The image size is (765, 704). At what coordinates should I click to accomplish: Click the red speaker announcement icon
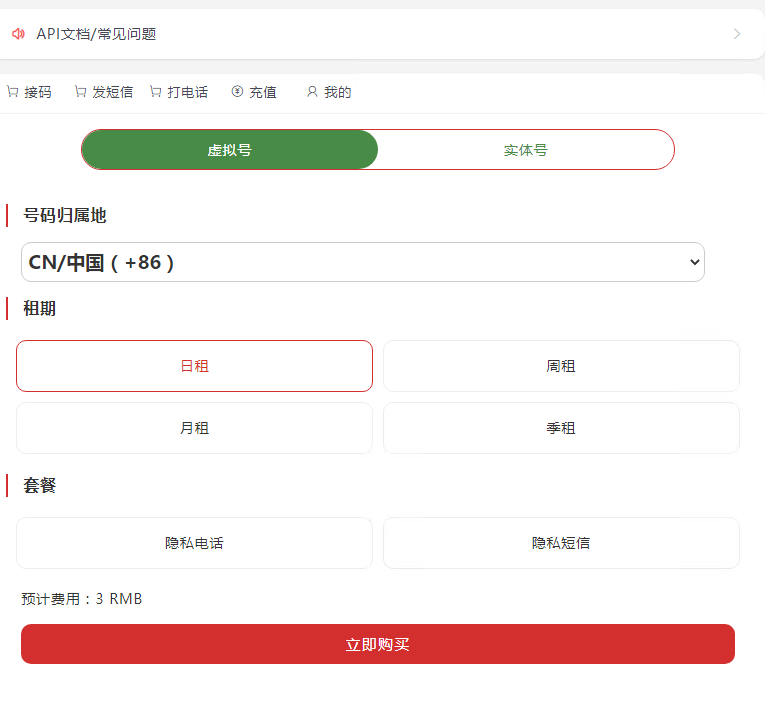click(18, 34)
